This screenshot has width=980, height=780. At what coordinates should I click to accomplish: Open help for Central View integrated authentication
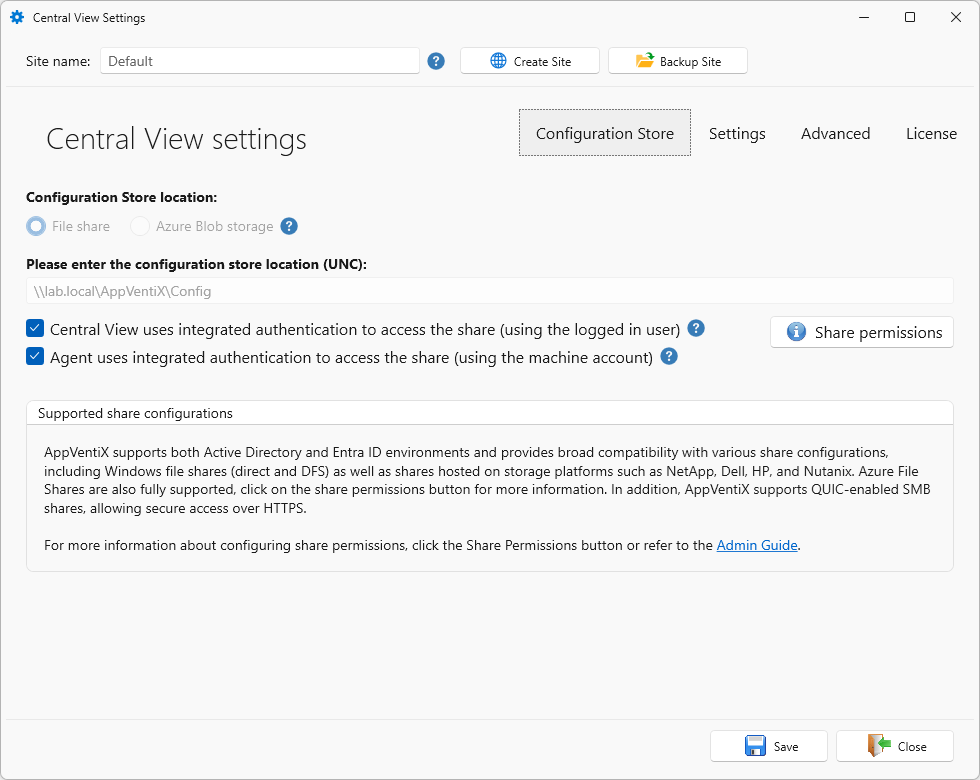[x=696, y=328]
